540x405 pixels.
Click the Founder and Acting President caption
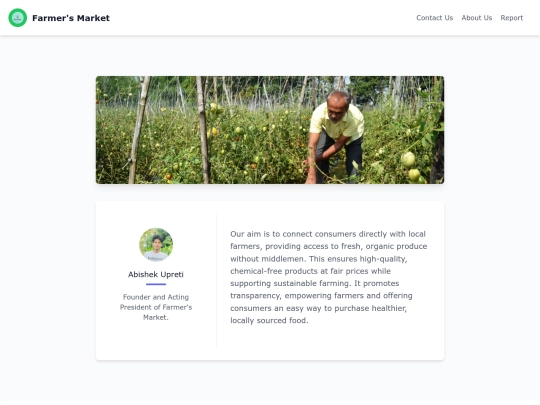coord(156,307)
